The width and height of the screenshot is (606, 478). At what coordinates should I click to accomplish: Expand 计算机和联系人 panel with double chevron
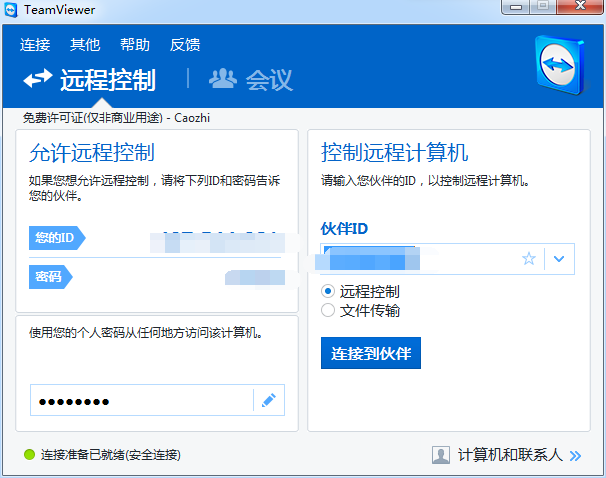click(575, 456)
